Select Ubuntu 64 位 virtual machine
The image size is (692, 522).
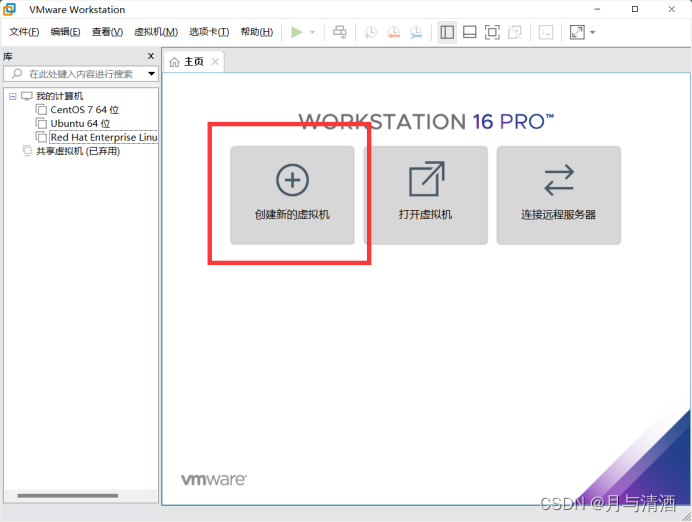point(80,124)
